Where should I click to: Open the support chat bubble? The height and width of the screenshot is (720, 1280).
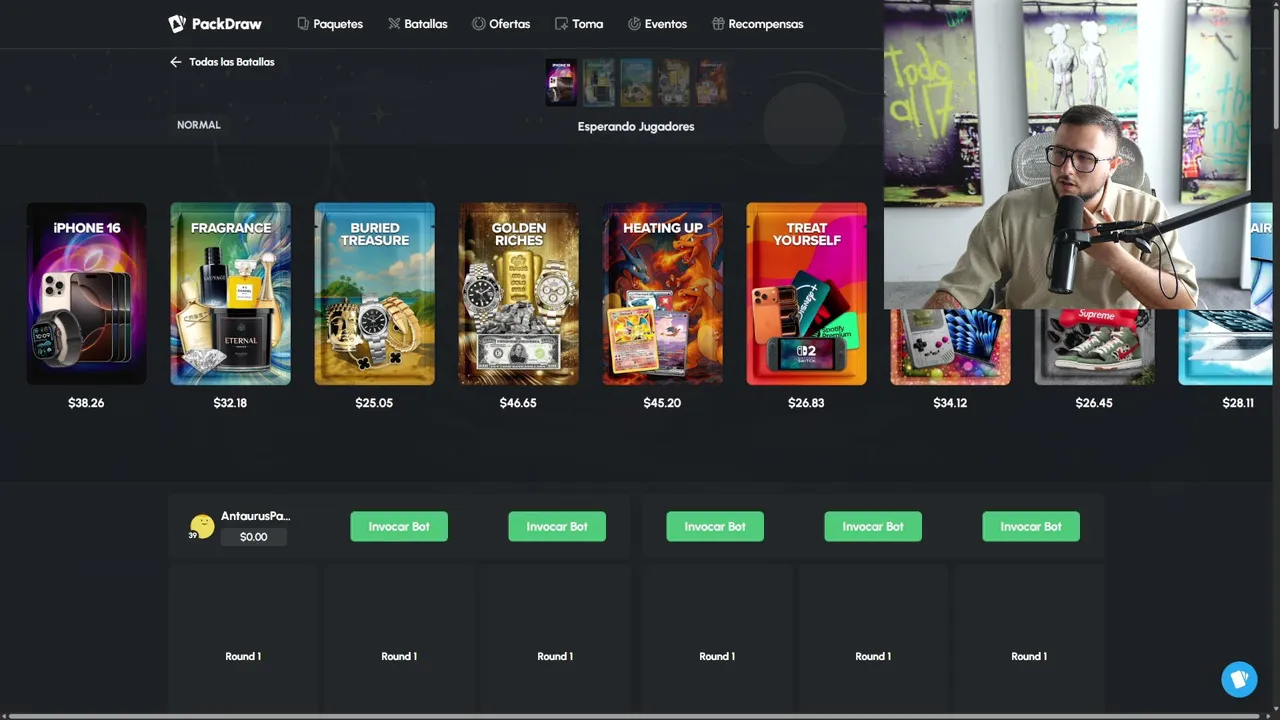tap(1239, 680)
